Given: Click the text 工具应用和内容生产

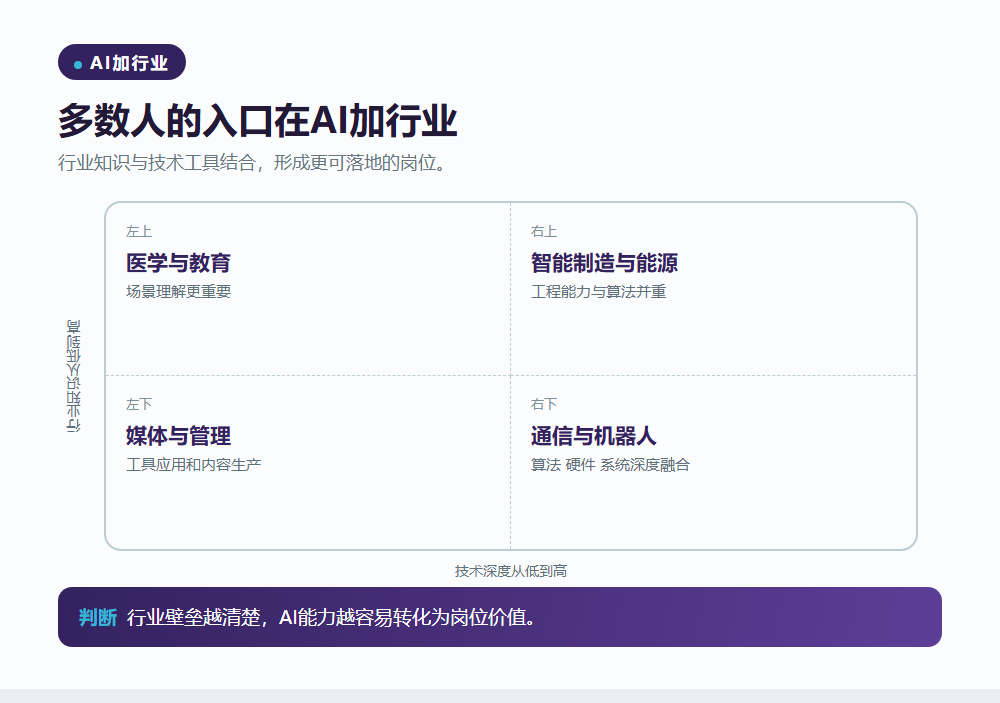Looking at the screenshot, I should [193, 464].
